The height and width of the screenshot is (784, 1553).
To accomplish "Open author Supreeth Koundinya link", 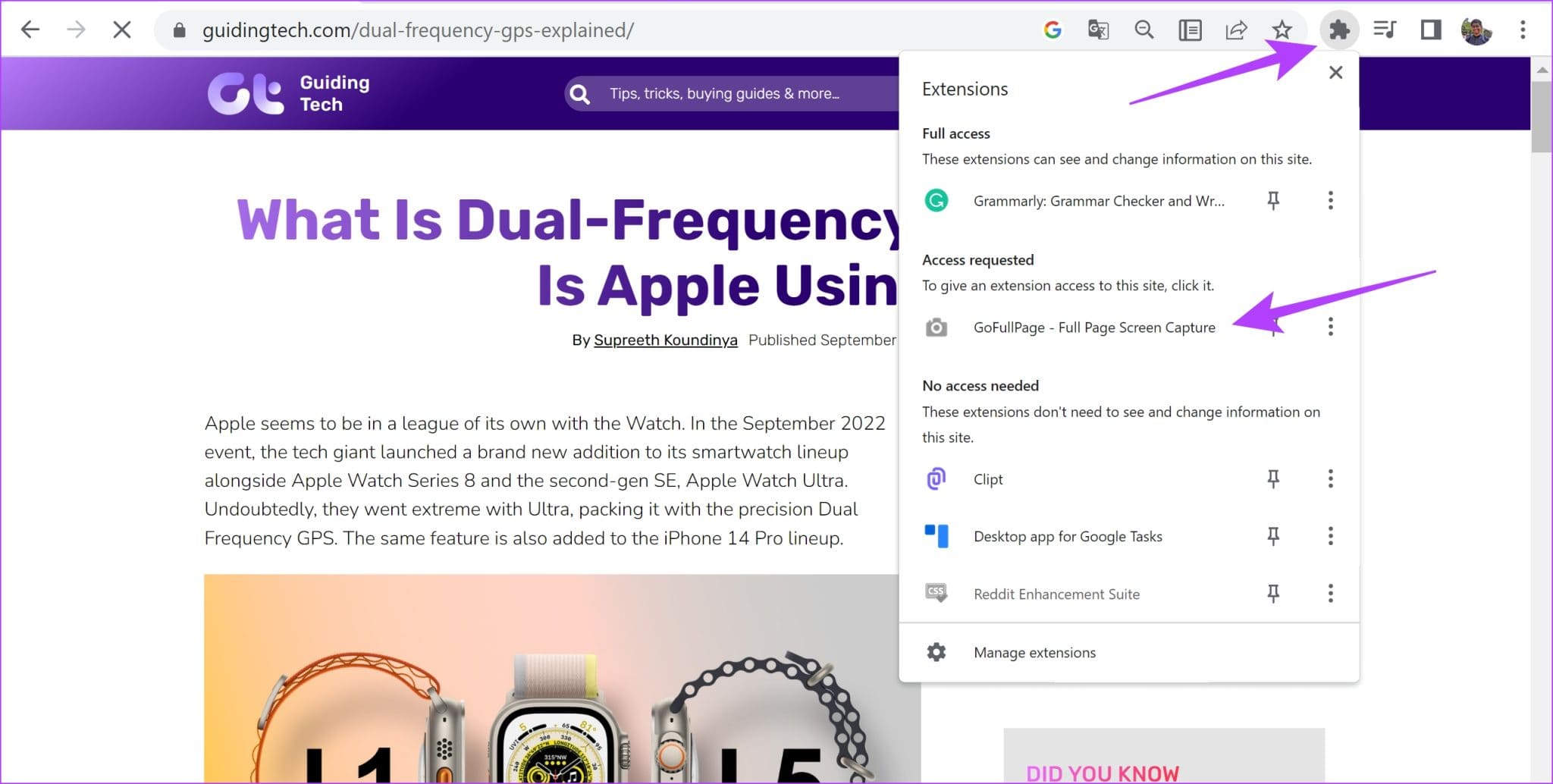I will tap(665, 340).
